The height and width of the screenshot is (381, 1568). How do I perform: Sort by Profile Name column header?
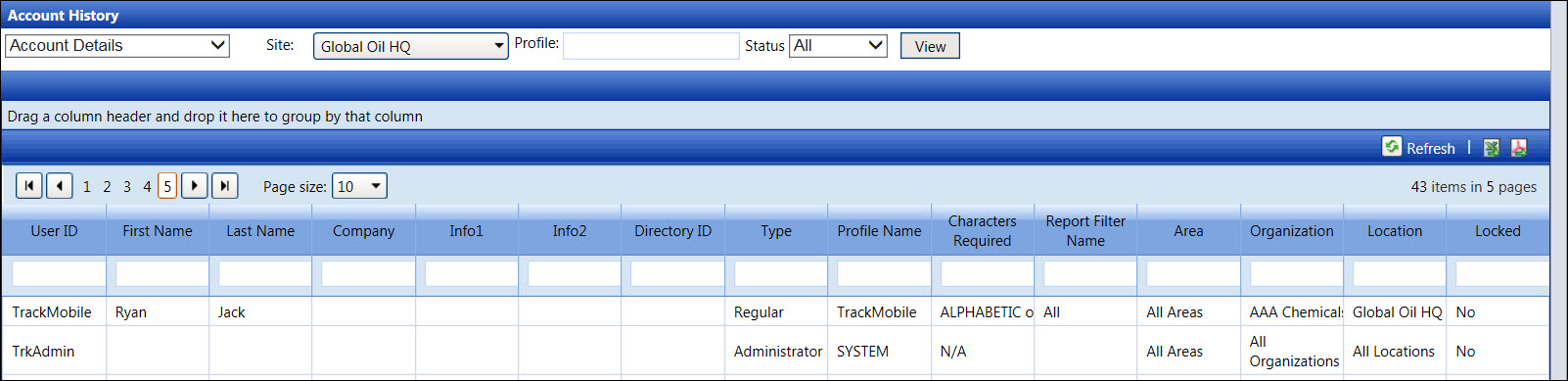point(879,231)
